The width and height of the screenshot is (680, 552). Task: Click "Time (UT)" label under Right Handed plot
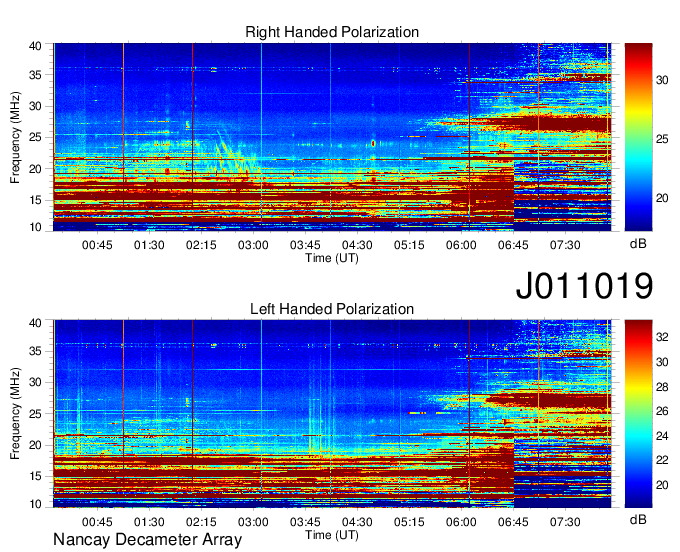point(332,258)
